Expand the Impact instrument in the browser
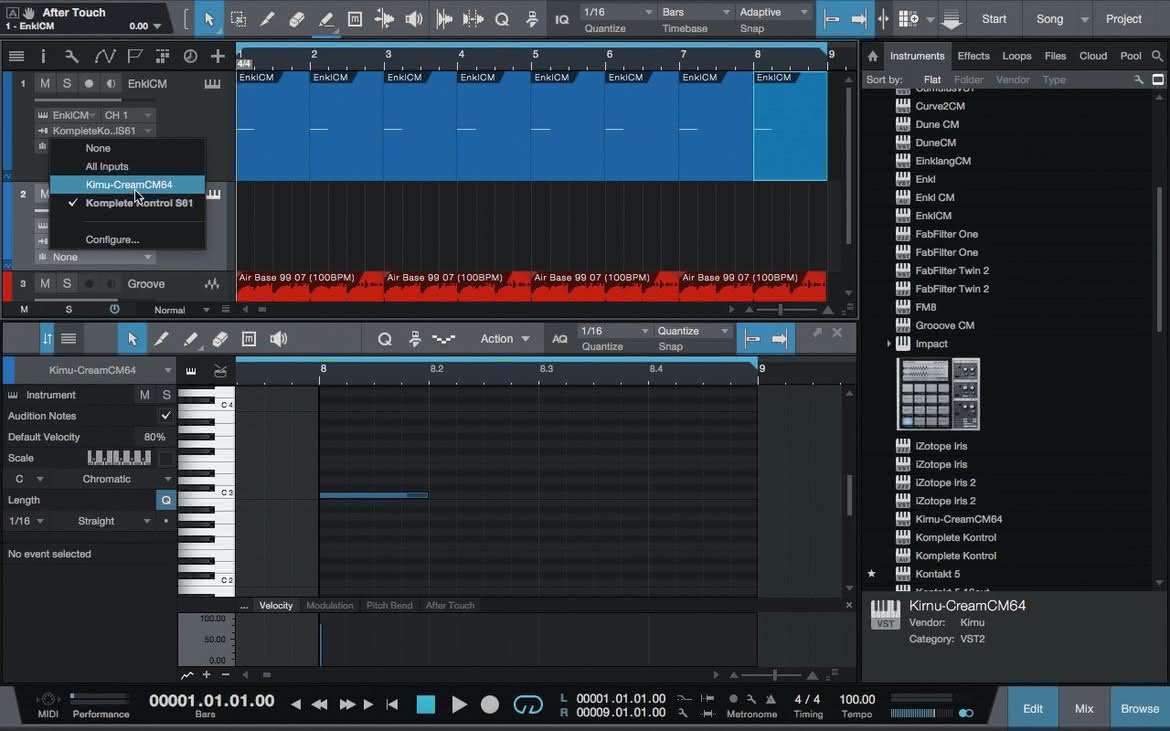 [x=889, y=344]
